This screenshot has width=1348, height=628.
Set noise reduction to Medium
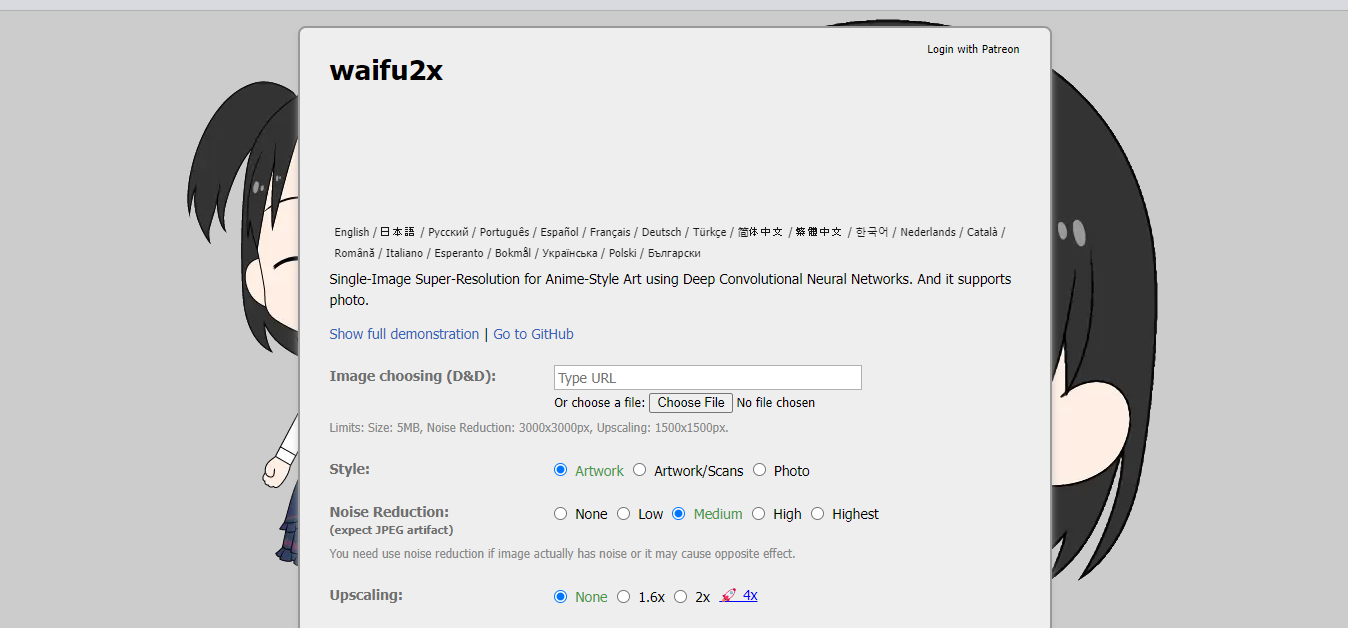[678, 514]
